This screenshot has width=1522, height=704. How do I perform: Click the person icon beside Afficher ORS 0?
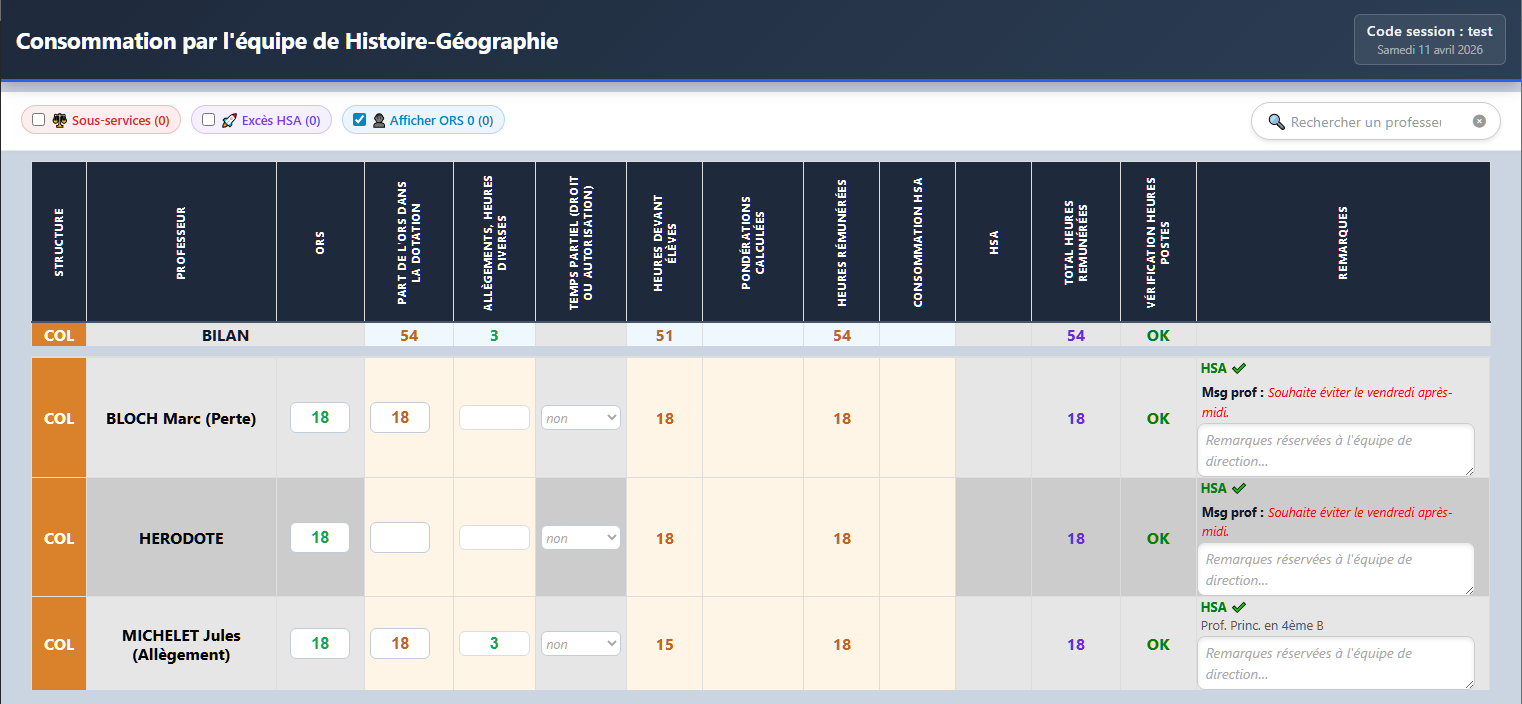pos(379,120)
